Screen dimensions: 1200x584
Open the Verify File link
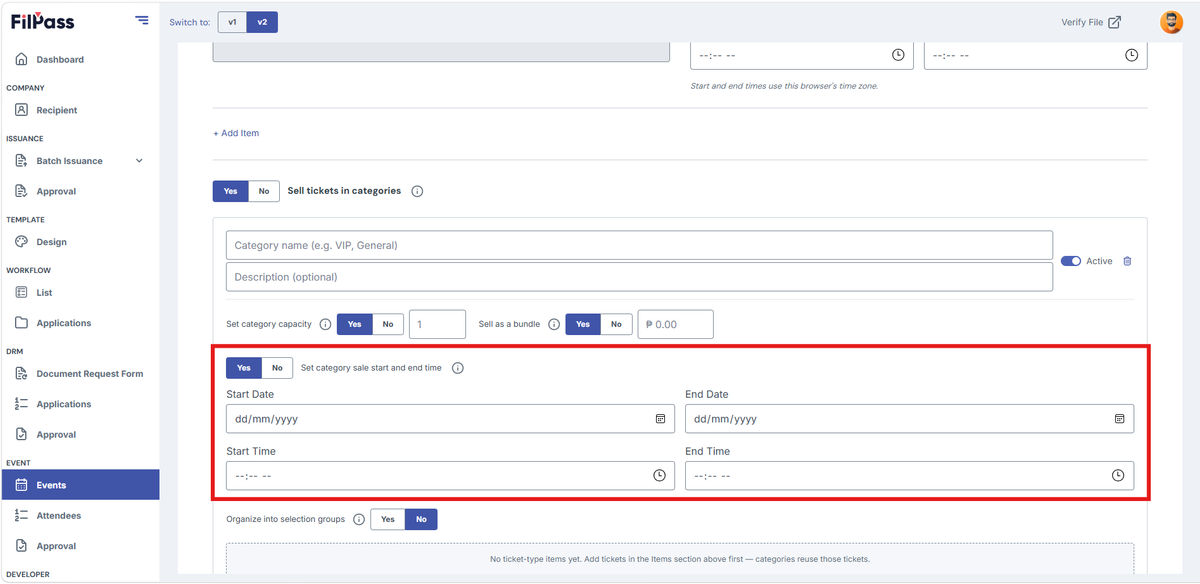1091,22
